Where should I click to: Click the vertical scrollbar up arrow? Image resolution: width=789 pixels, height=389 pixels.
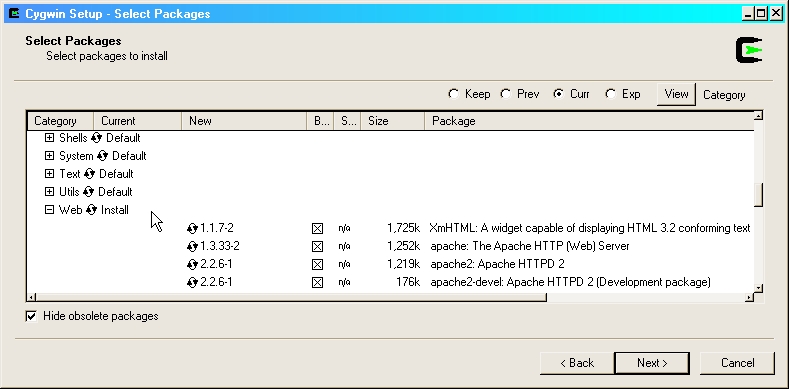(758, 116)
